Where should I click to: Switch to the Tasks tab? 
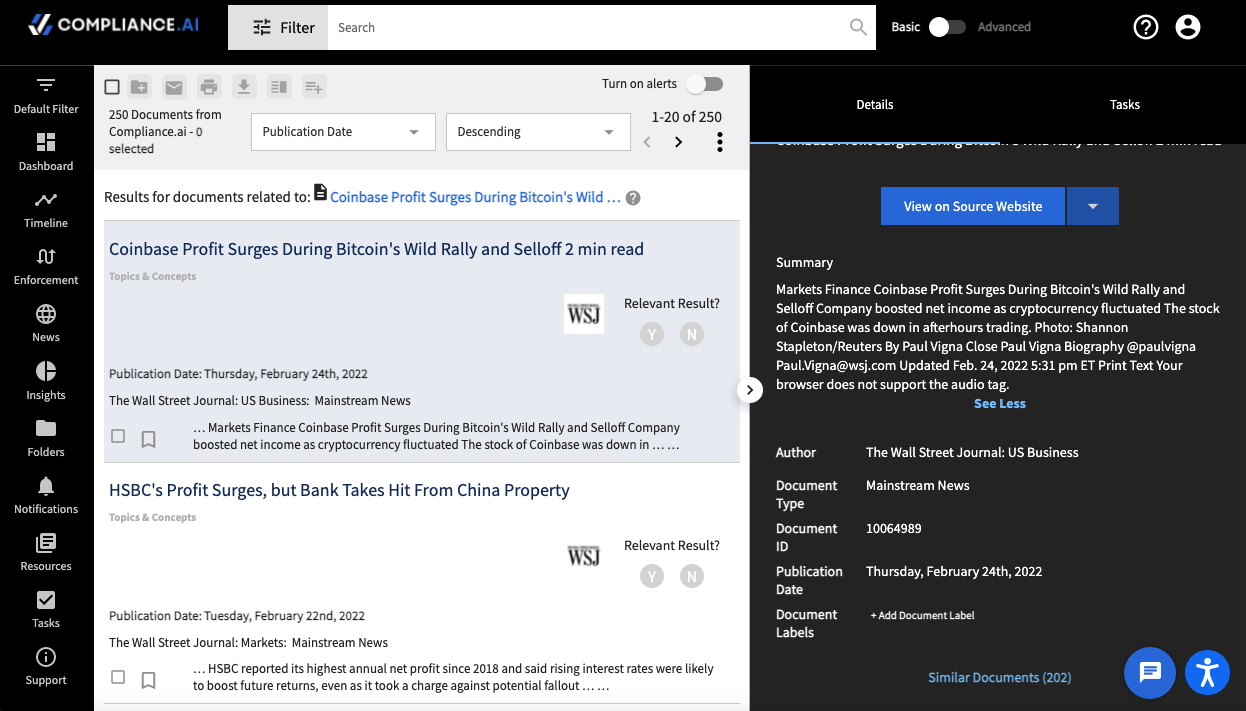1124,104
